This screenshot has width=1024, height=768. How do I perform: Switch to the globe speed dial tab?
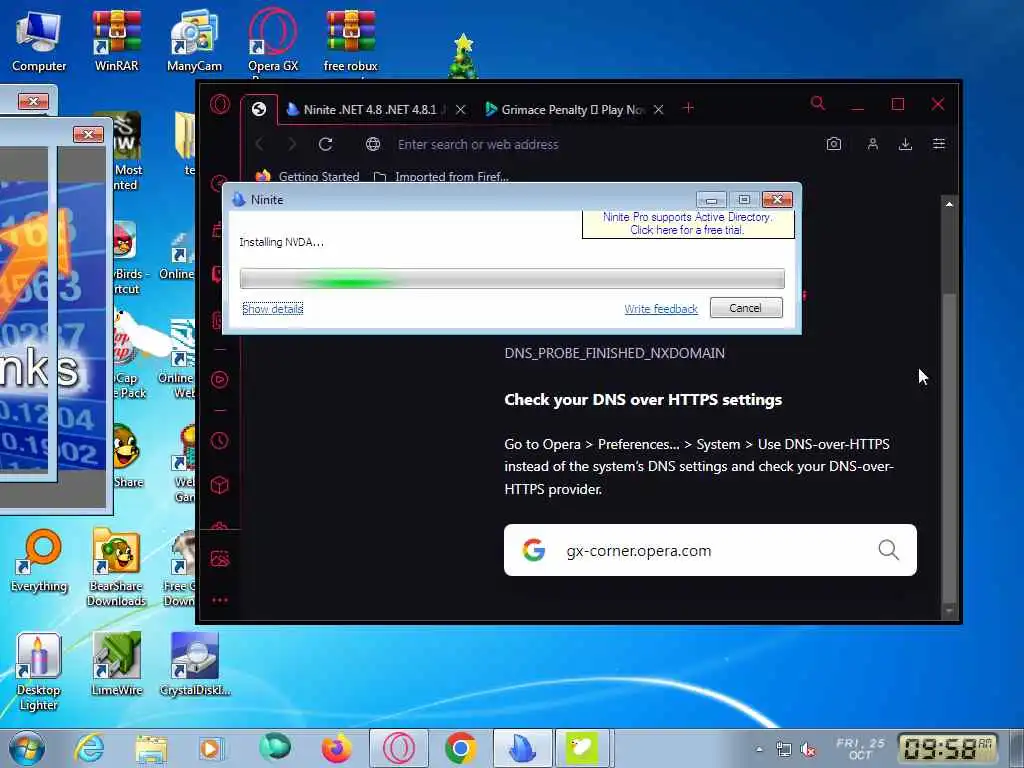(259, 109)
